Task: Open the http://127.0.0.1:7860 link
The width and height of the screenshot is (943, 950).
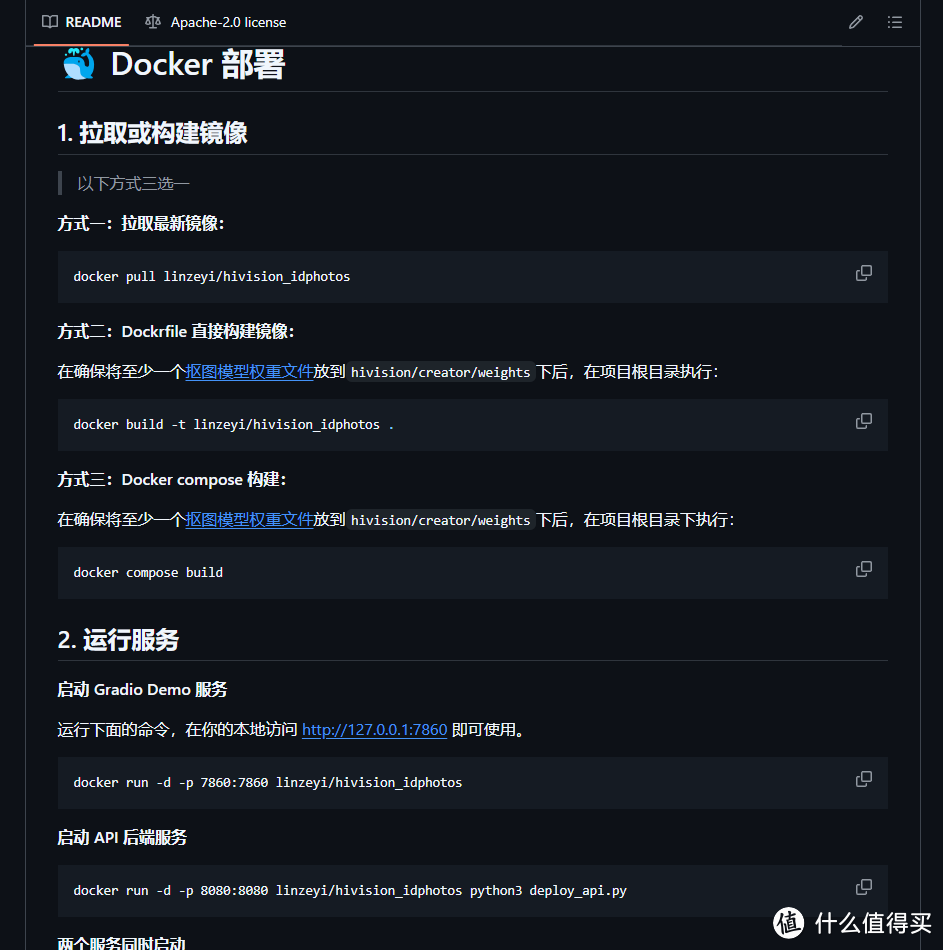Action: coord(374,729)
